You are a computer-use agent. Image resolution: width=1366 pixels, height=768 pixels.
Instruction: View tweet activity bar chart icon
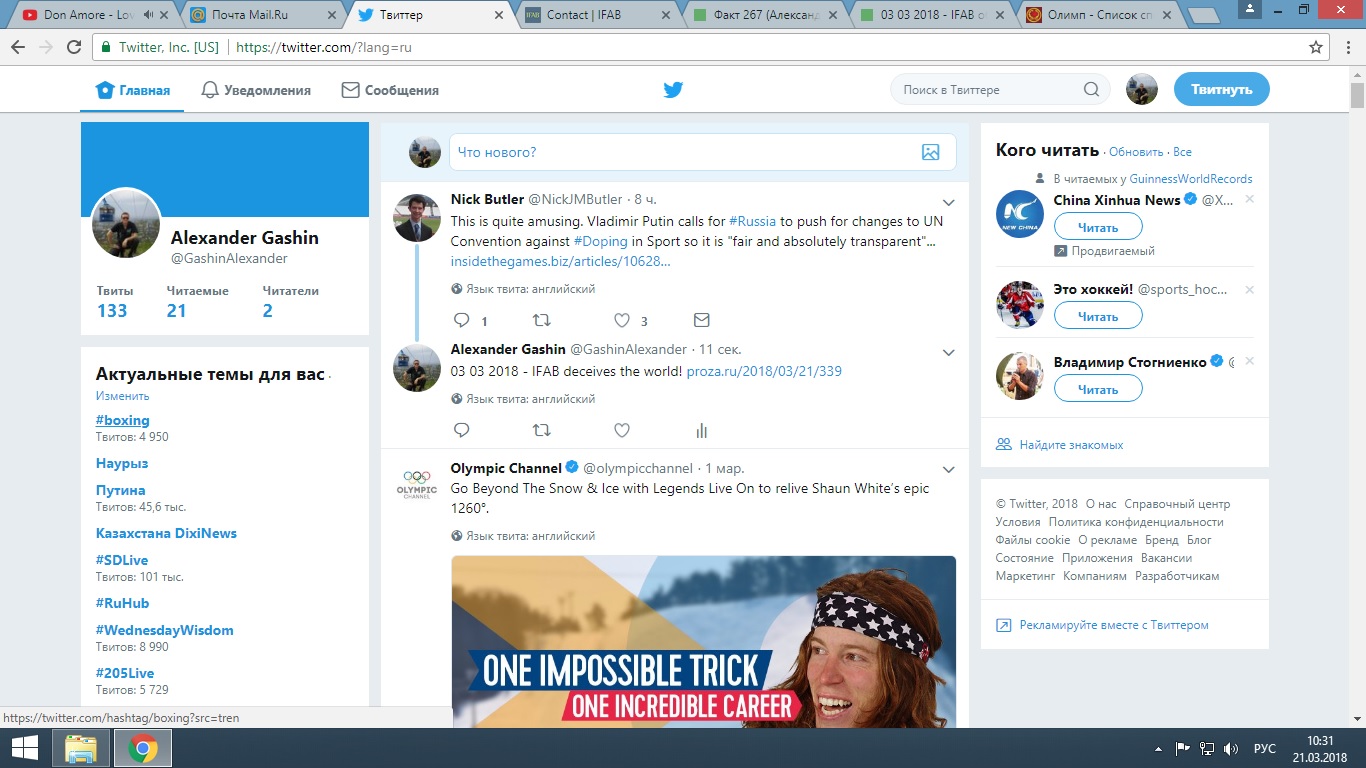click(x=701, y=430)
